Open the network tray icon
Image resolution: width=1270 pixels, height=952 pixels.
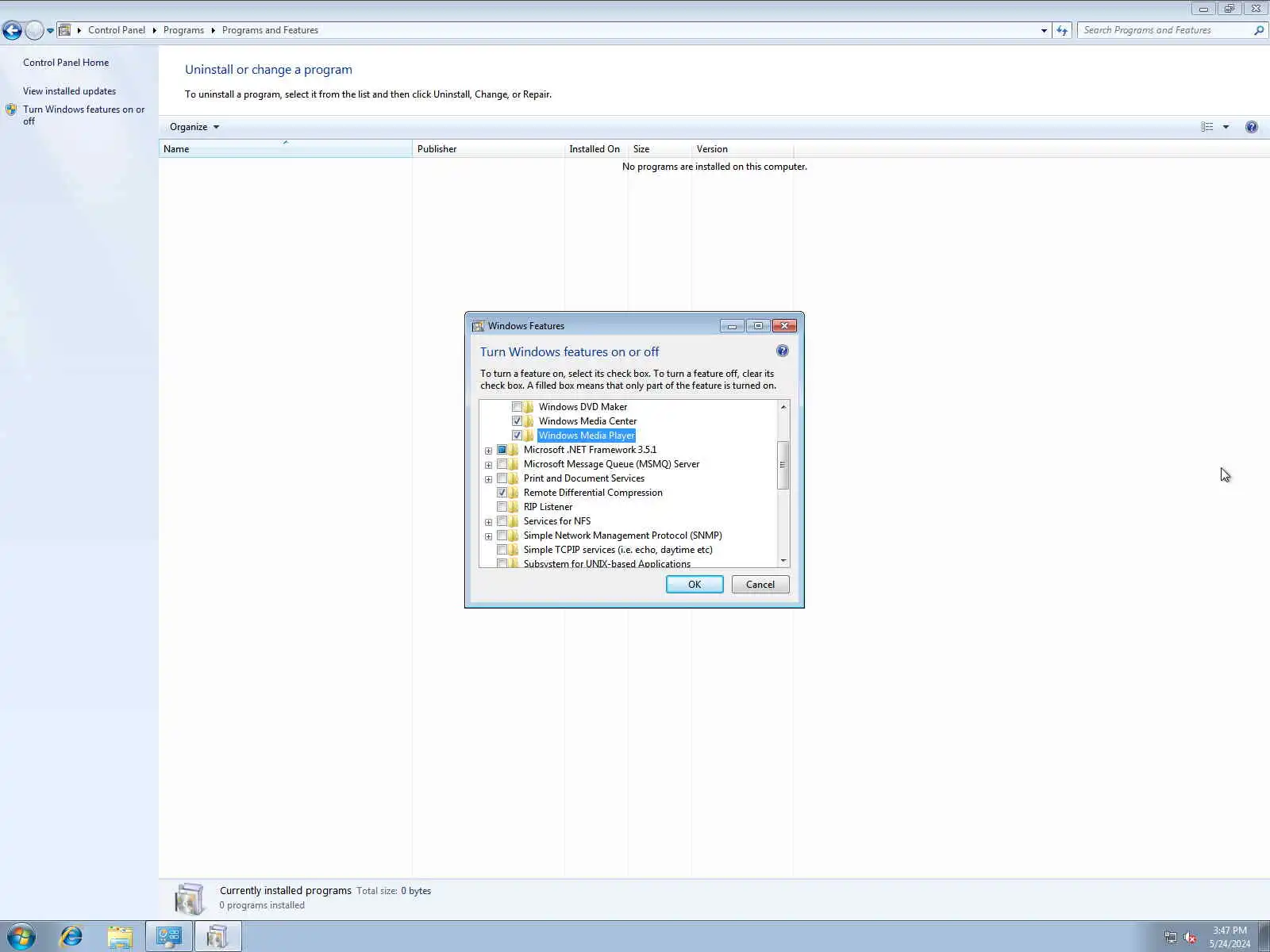(x=1170, y=938)
